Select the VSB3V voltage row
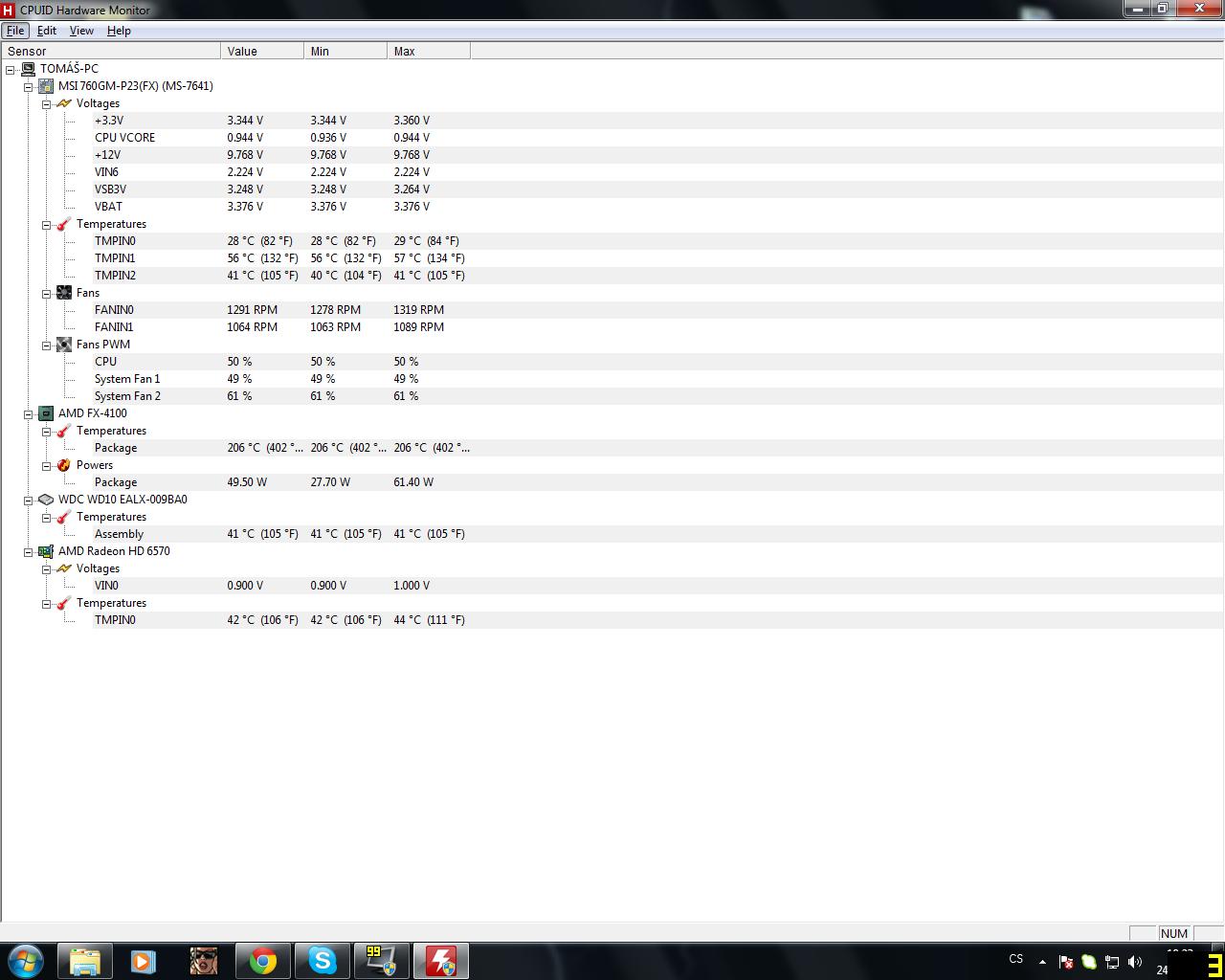This screenshot has width=1225, height=980. click(612, 189)
